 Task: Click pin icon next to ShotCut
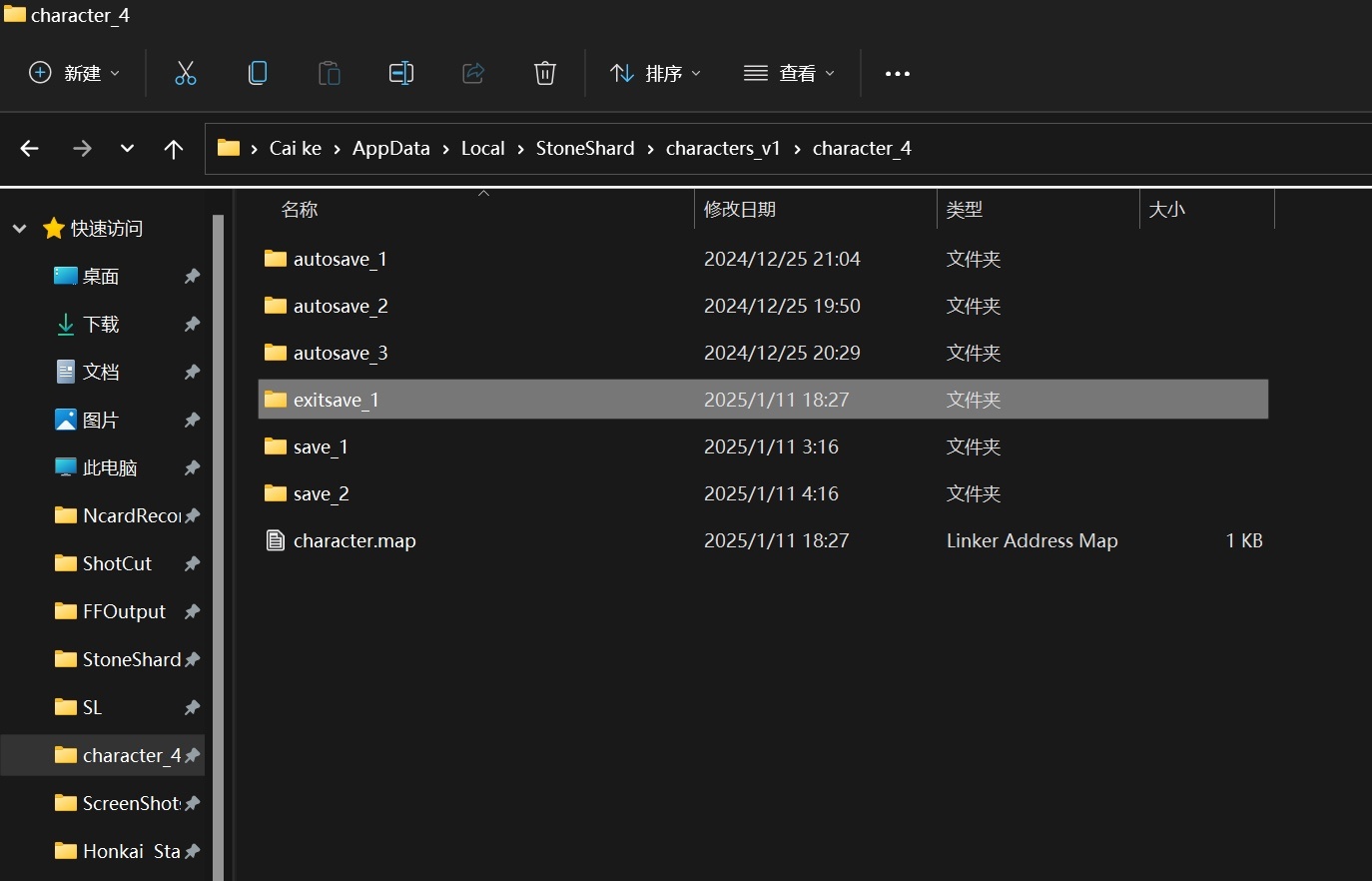193,563
